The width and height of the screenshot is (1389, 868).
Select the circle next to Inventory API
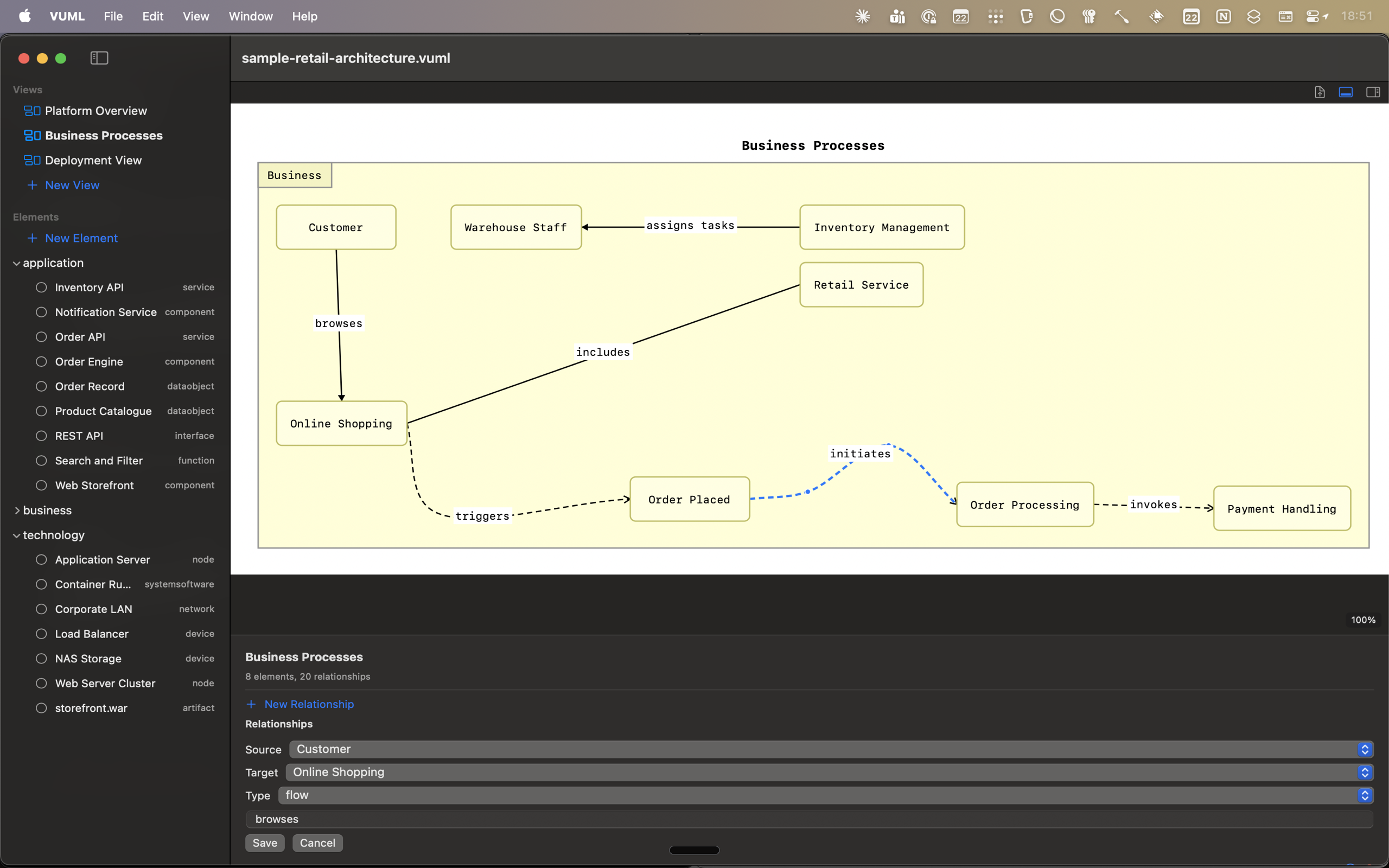(41, 287)
